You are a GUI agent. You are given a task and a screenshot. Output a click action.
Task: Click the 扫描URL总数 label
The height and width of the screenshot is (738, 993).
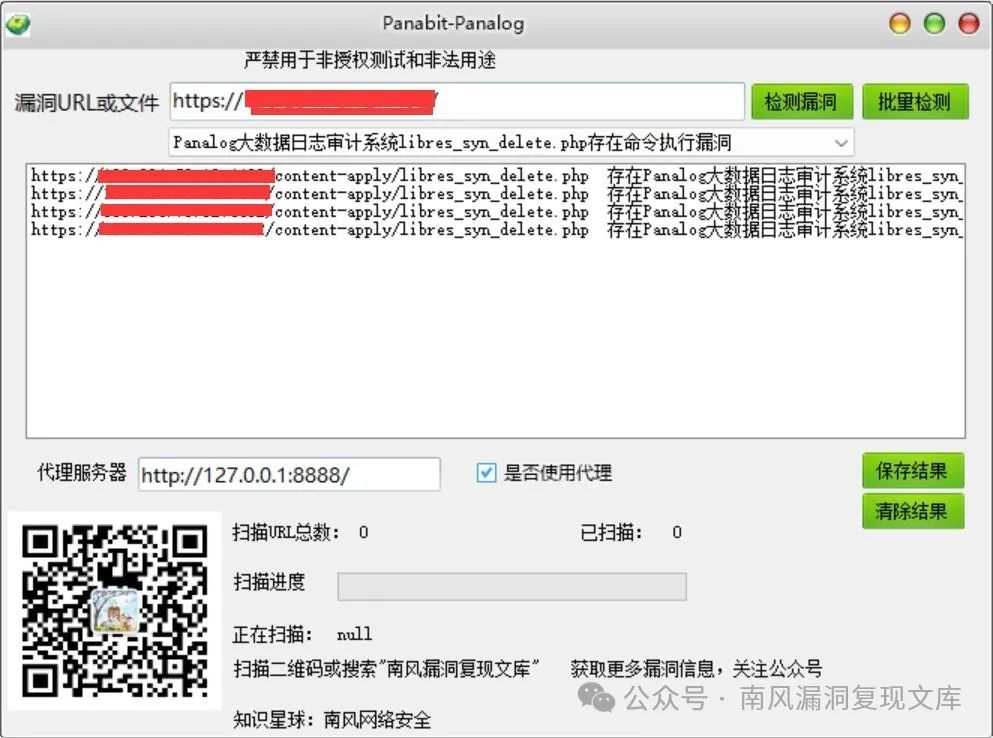point(286,533)
